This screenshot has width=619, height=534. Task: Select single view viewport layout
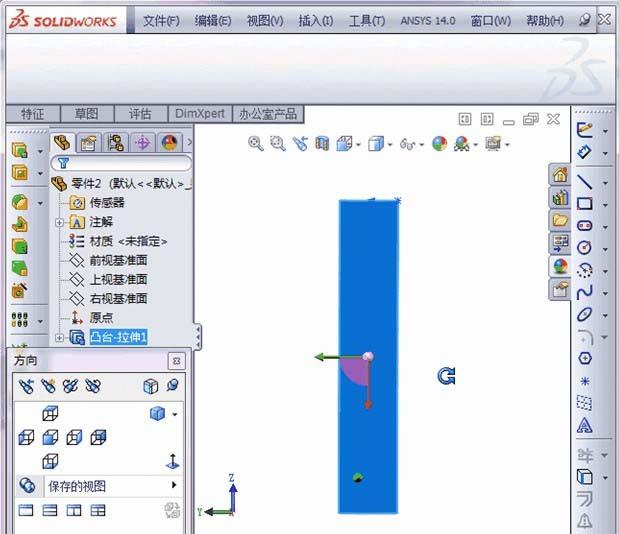coord(26,511)
